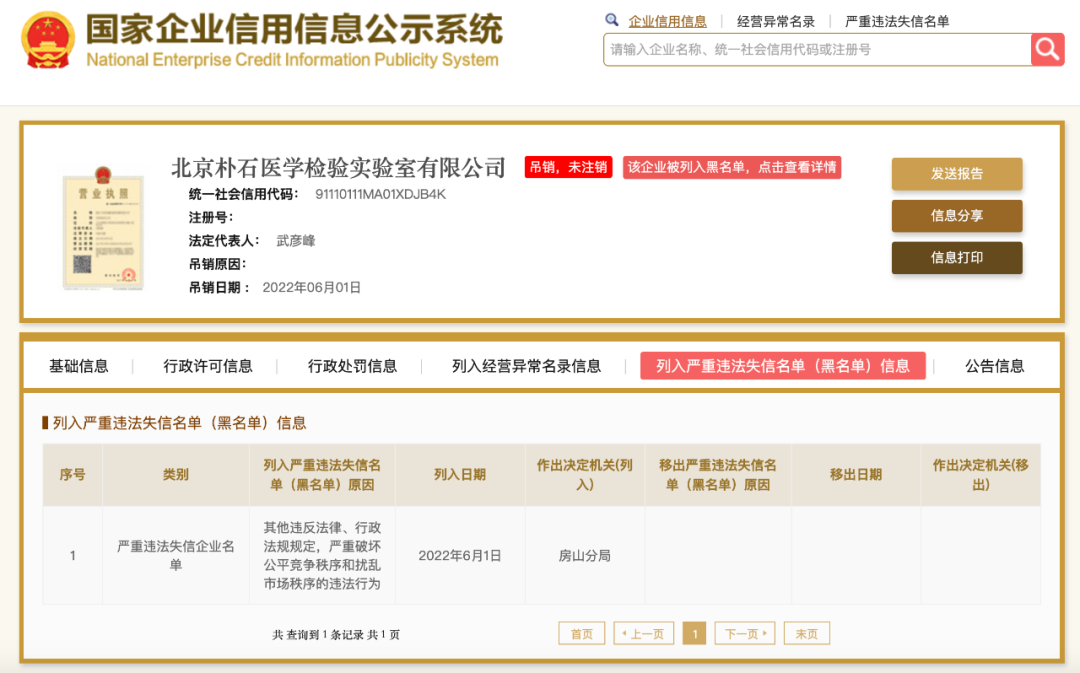Focus the enterprise name search input field
1080x673 pixels.
click(x=817, y=50)
